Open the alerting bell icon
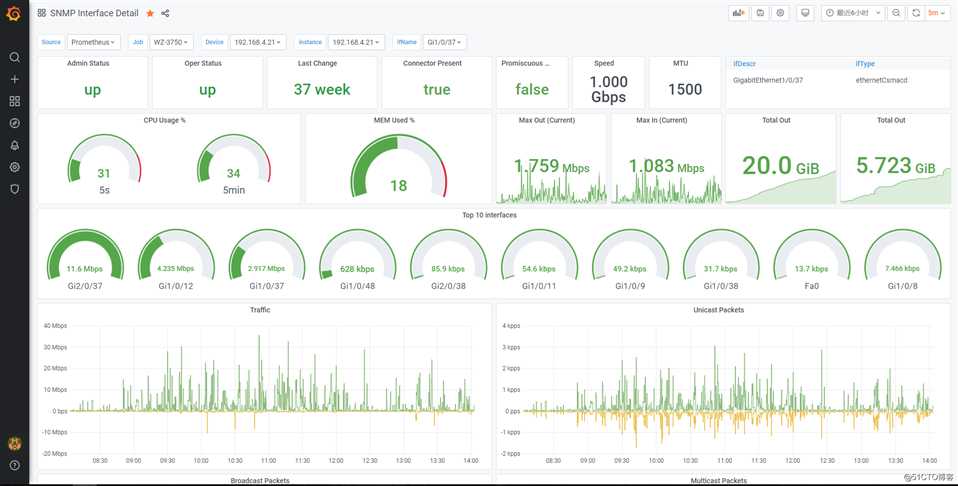Viewport: 958px width, 486px height. (15, 145)
